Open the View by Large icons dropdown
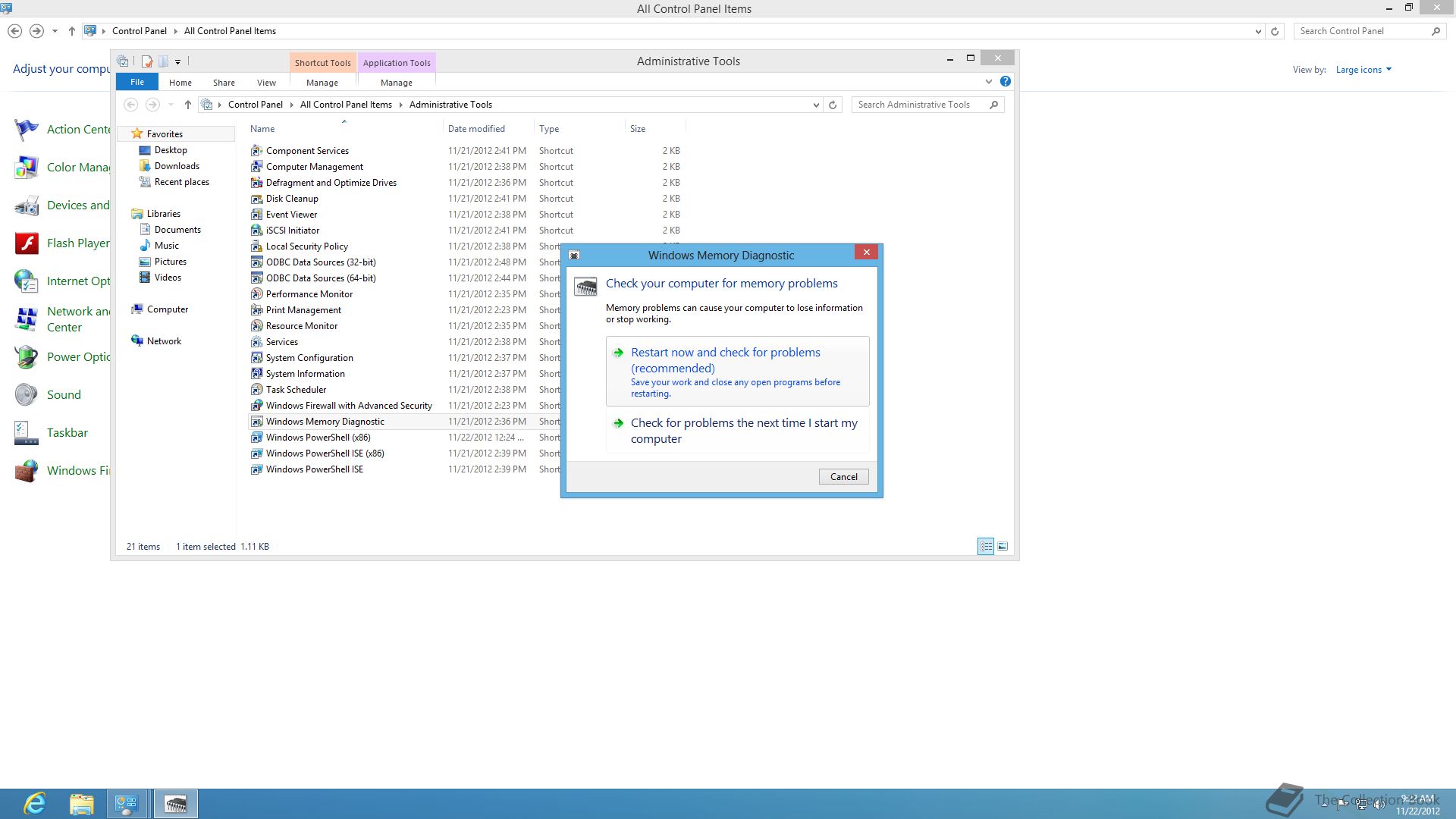The width and height of the screenshot is (1456, 819). click(1363, 70)
